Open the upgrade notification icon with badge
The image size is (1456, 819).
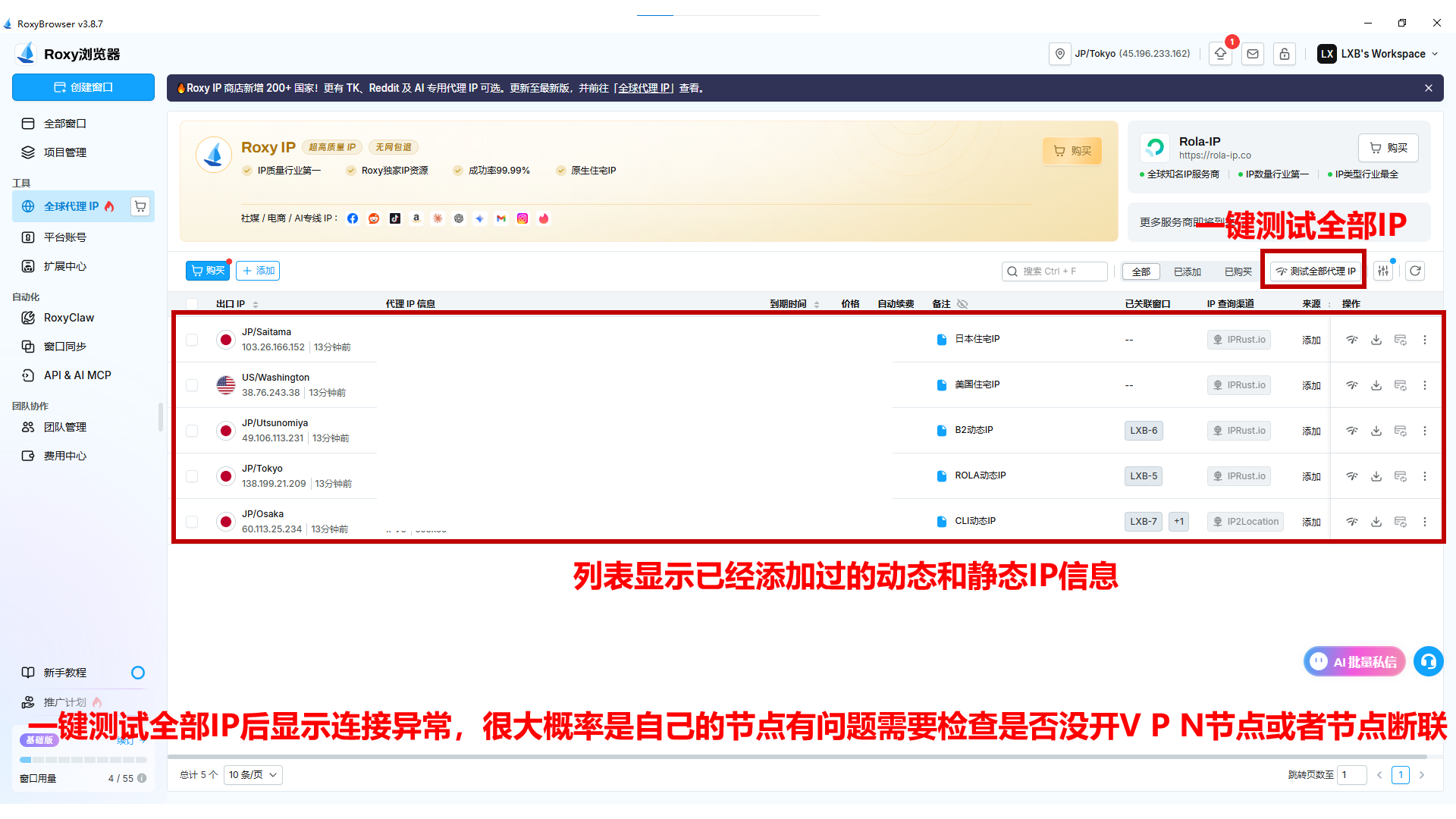coord(1221,54)
